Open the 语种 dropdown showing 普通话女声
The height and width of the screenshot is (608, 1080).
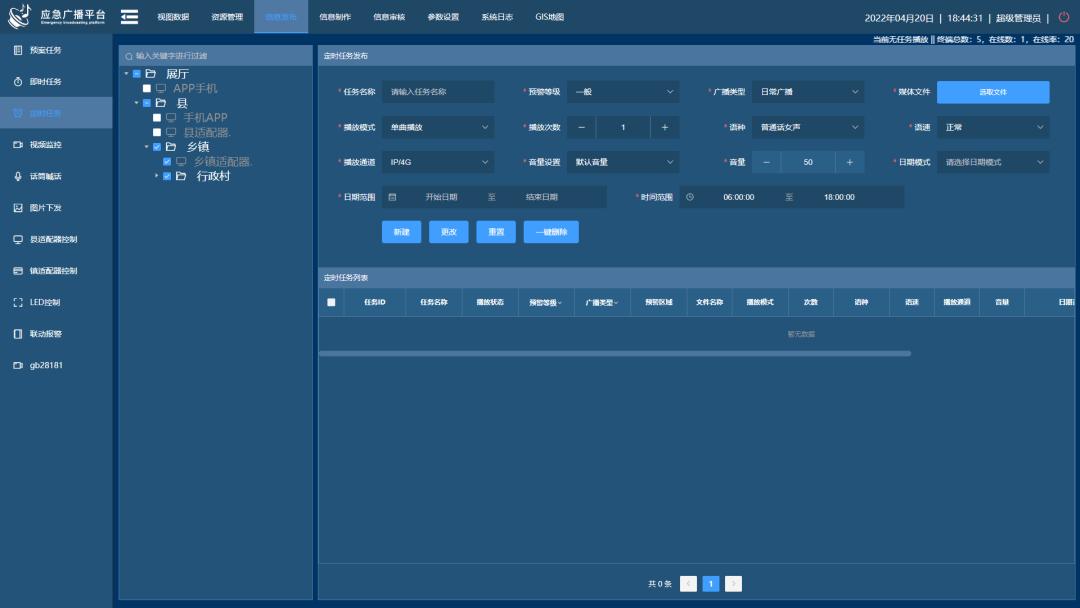tap(808, 128)
